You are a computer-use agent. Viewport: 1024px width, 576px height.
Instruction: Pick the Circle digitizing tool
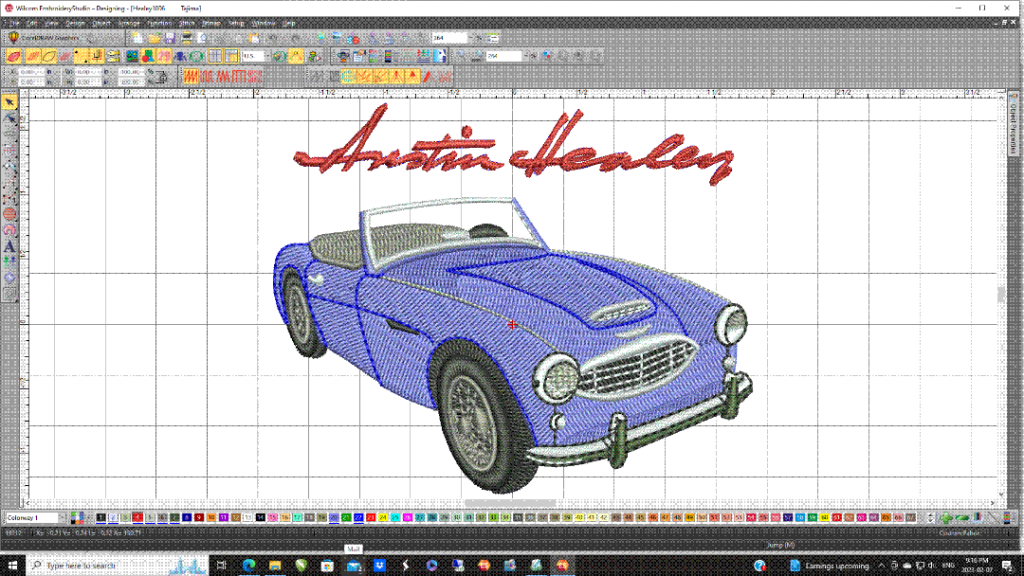tap(10, 213)
